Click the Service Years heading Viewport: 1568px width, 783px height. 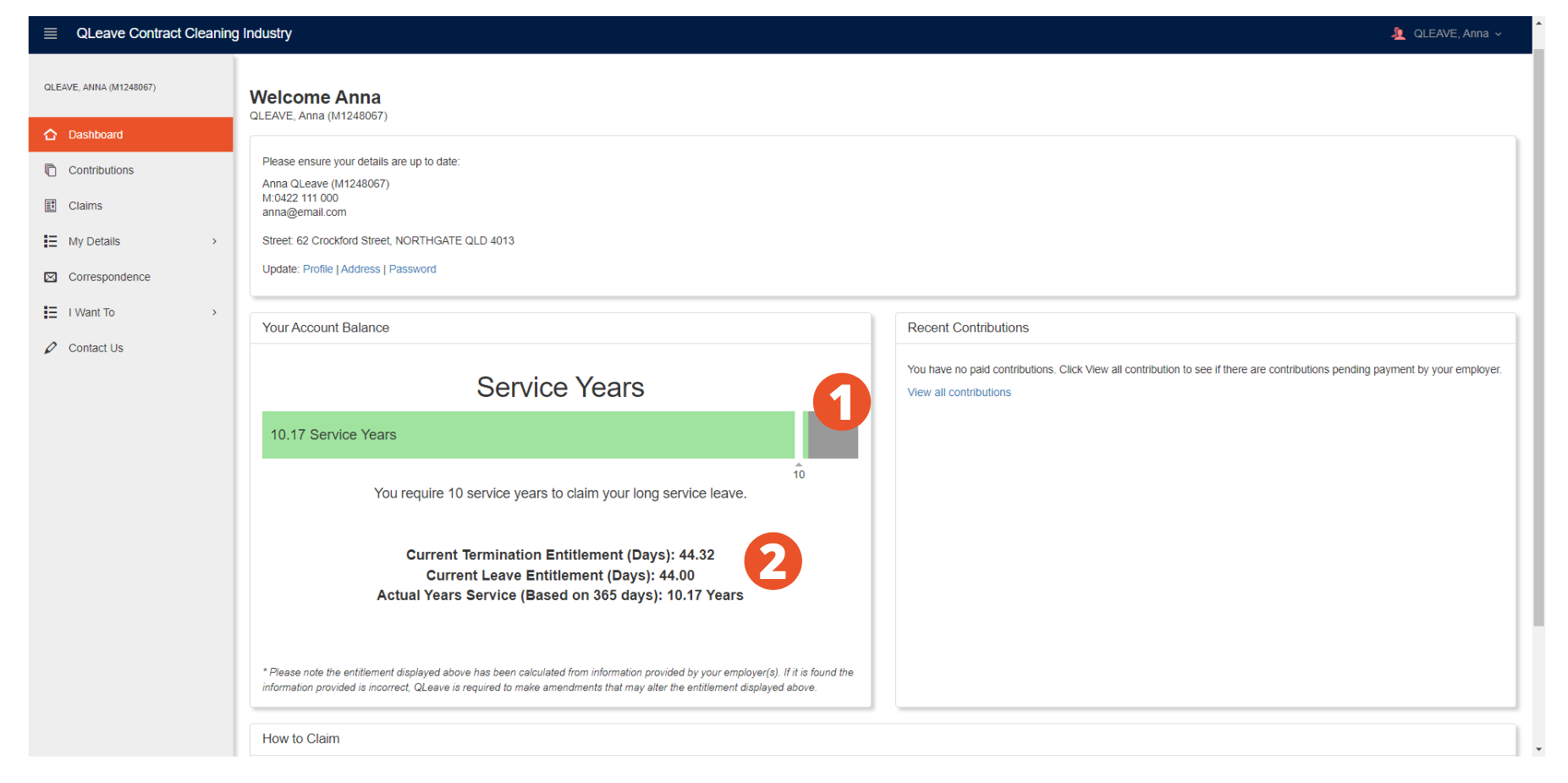click(560, 388)
